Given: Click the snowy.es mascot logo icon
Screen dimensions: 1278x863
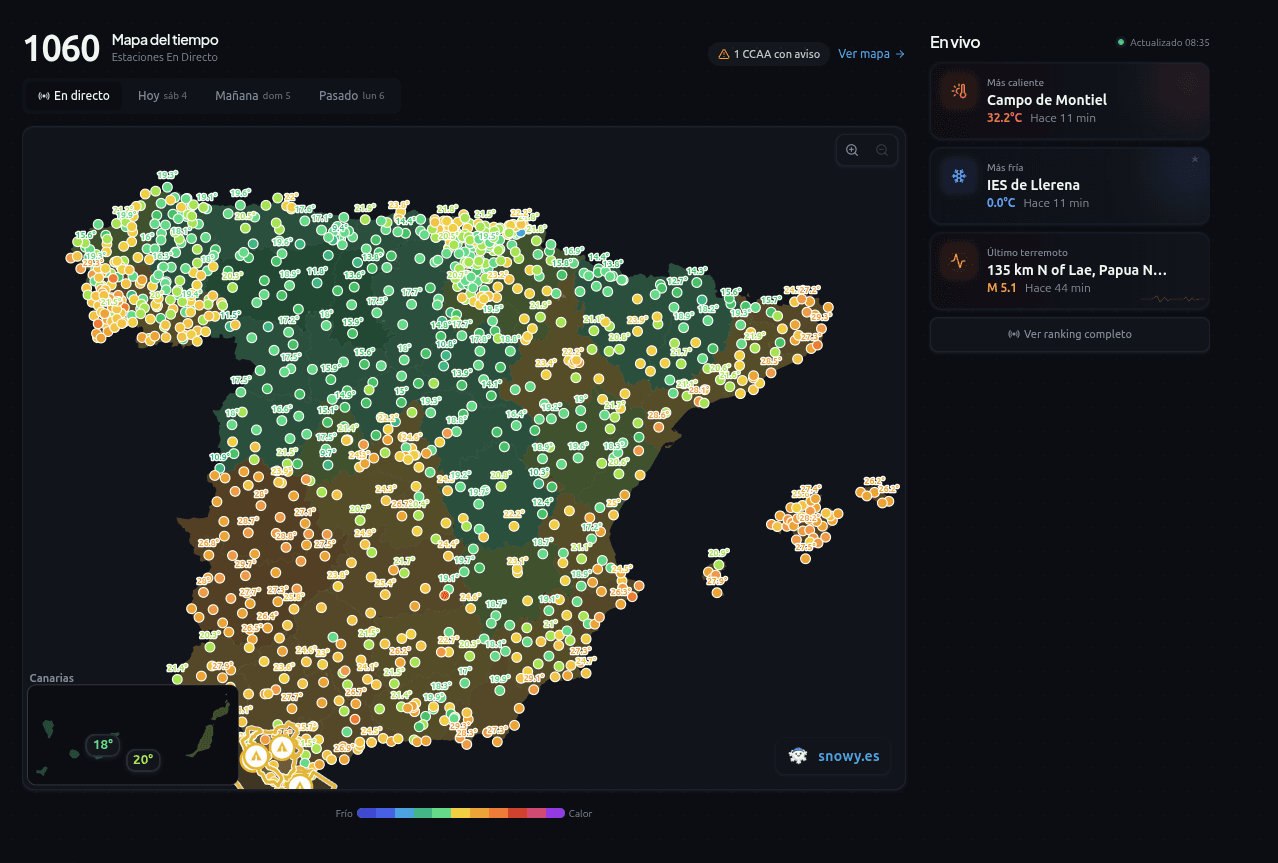Looking at the screenshot, I should tap(799, 756).
